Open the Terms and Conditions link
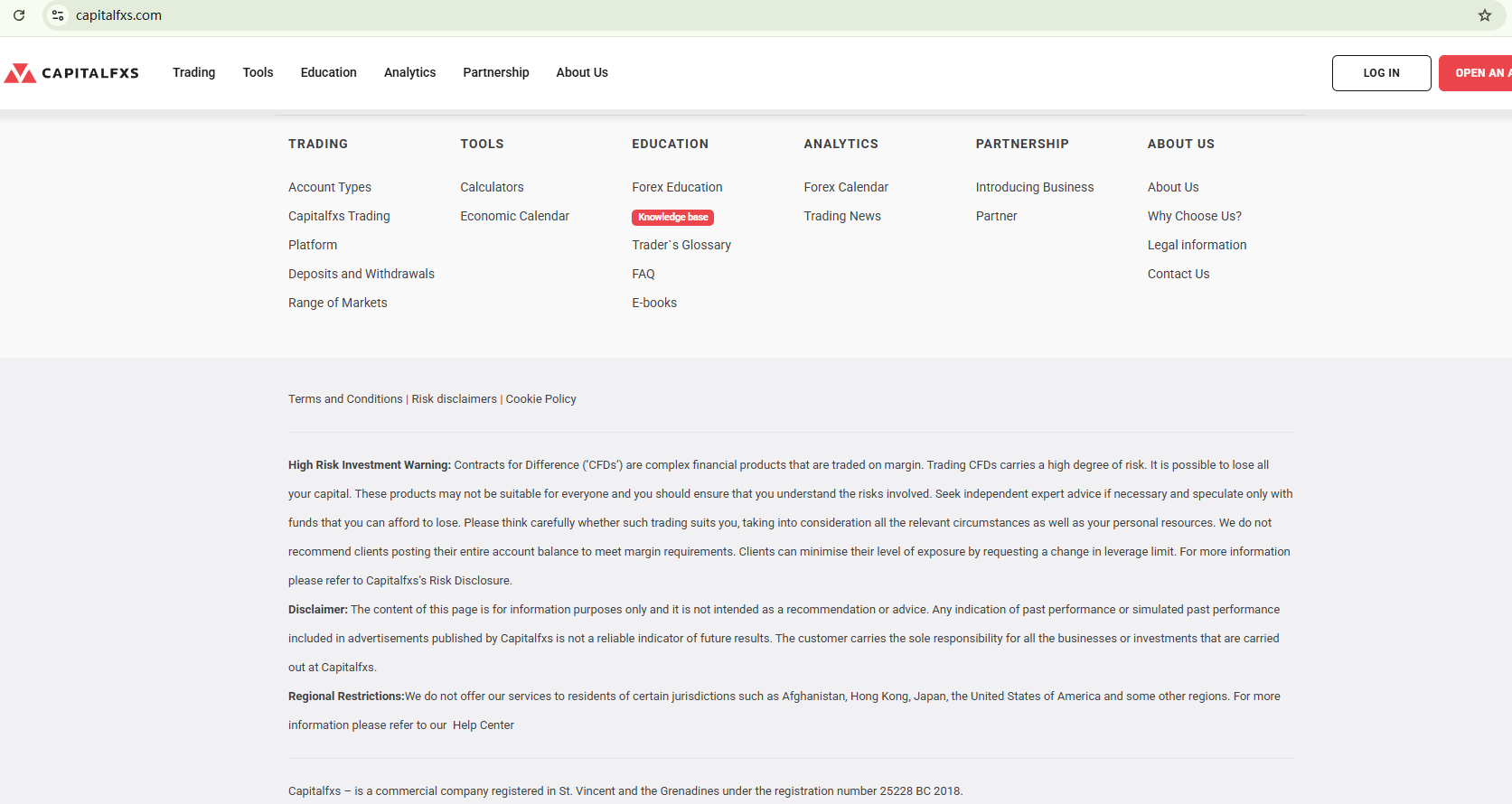 click(345, 398)
